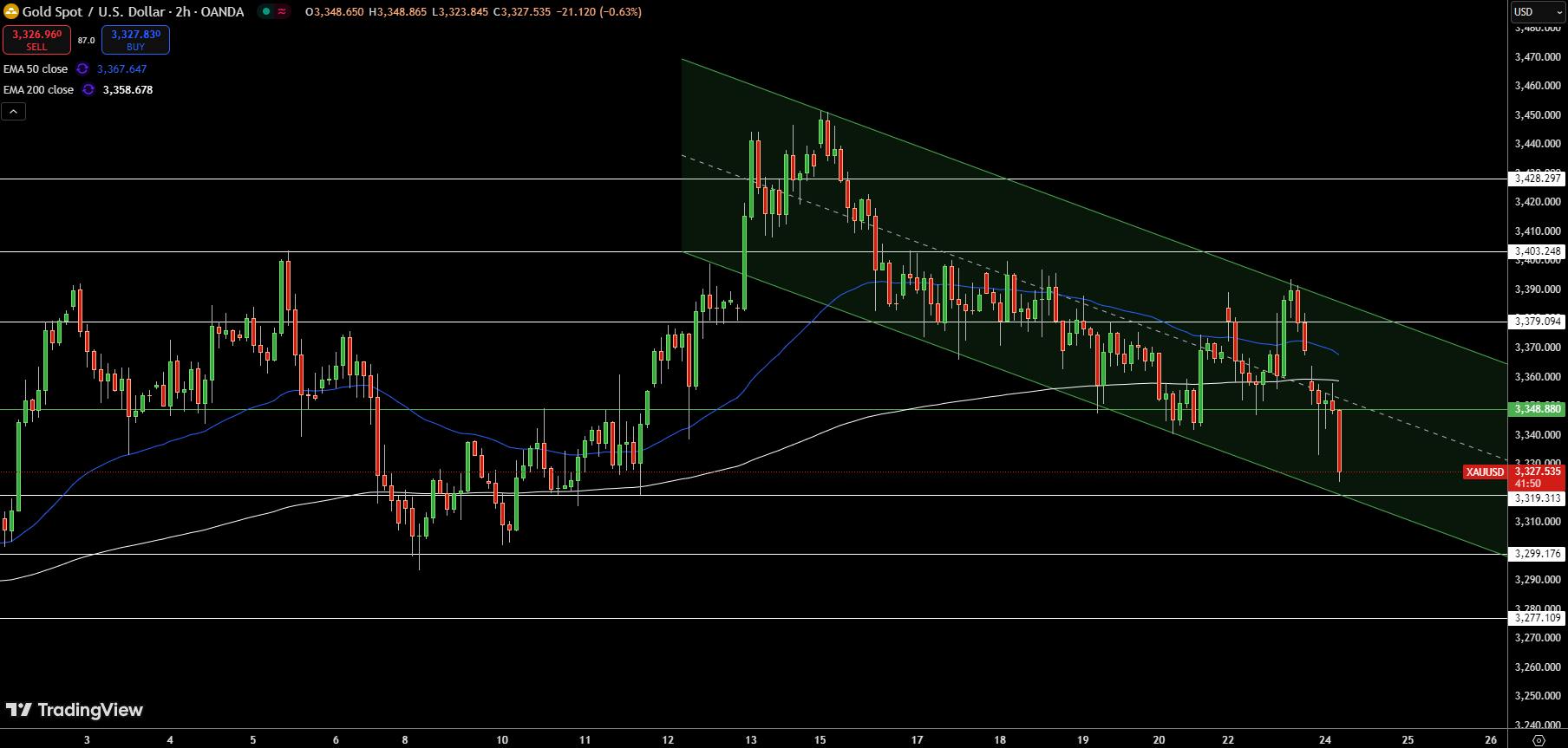Click the 3,348.880 green price level label

[x=1537, y=408]
